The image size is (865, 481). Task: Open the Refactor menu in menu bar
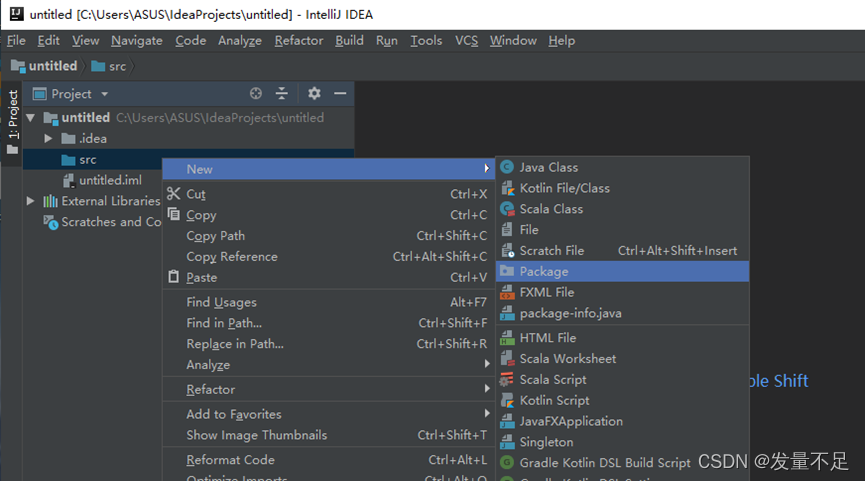299,41
